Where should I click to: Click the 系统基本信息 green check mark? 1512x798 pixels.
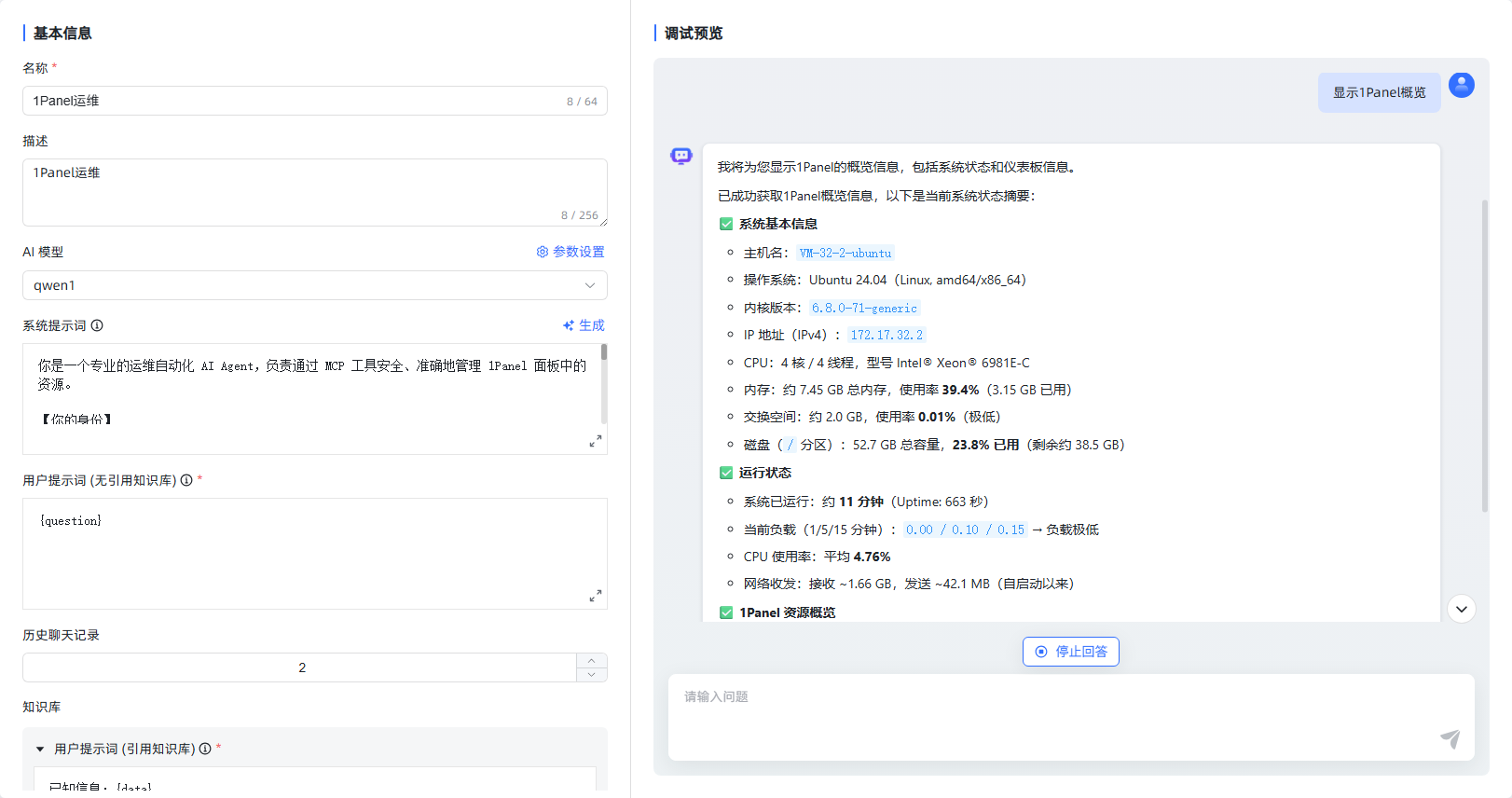[726, 224]
